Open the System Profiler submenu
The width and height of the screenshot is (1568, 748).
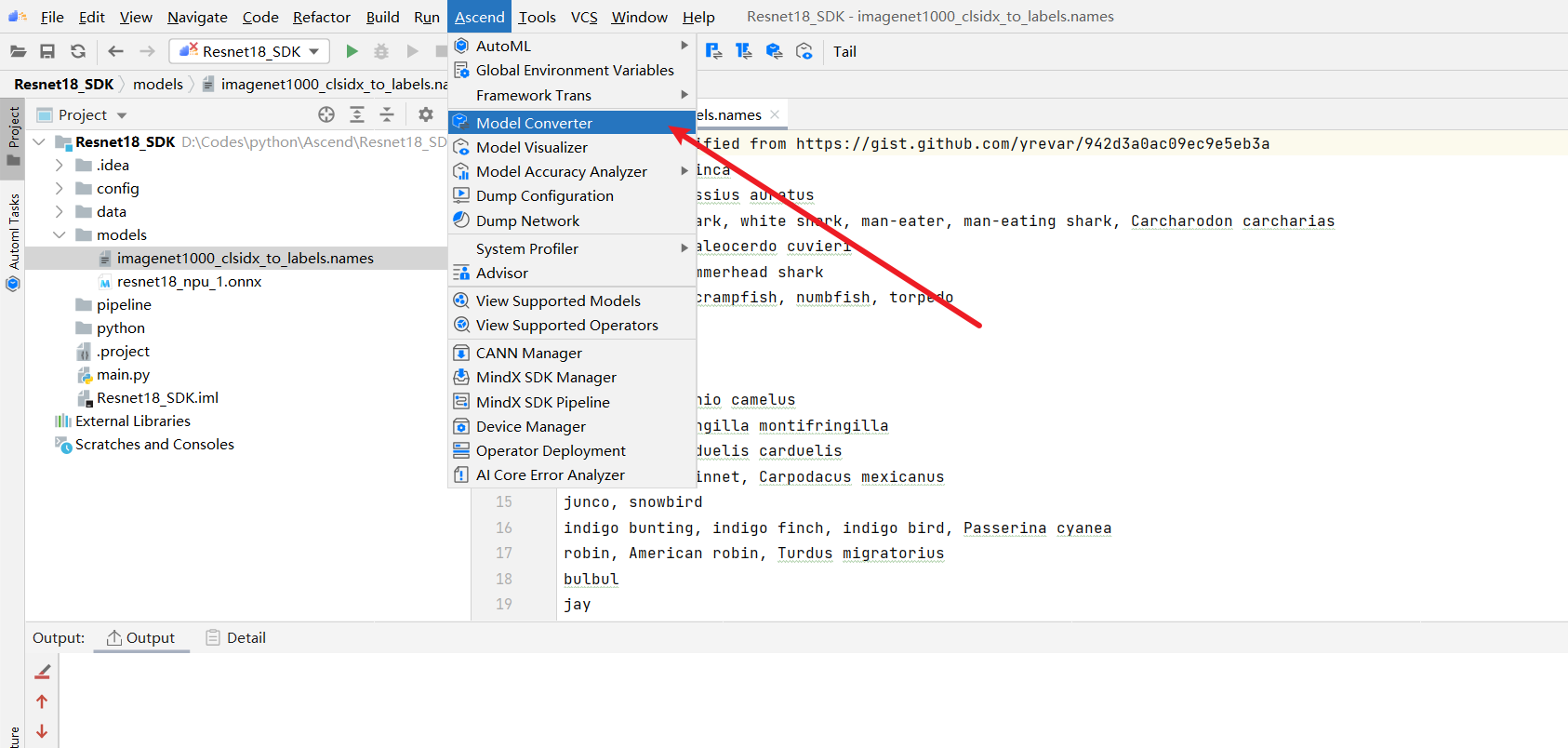tap(572, 248)
